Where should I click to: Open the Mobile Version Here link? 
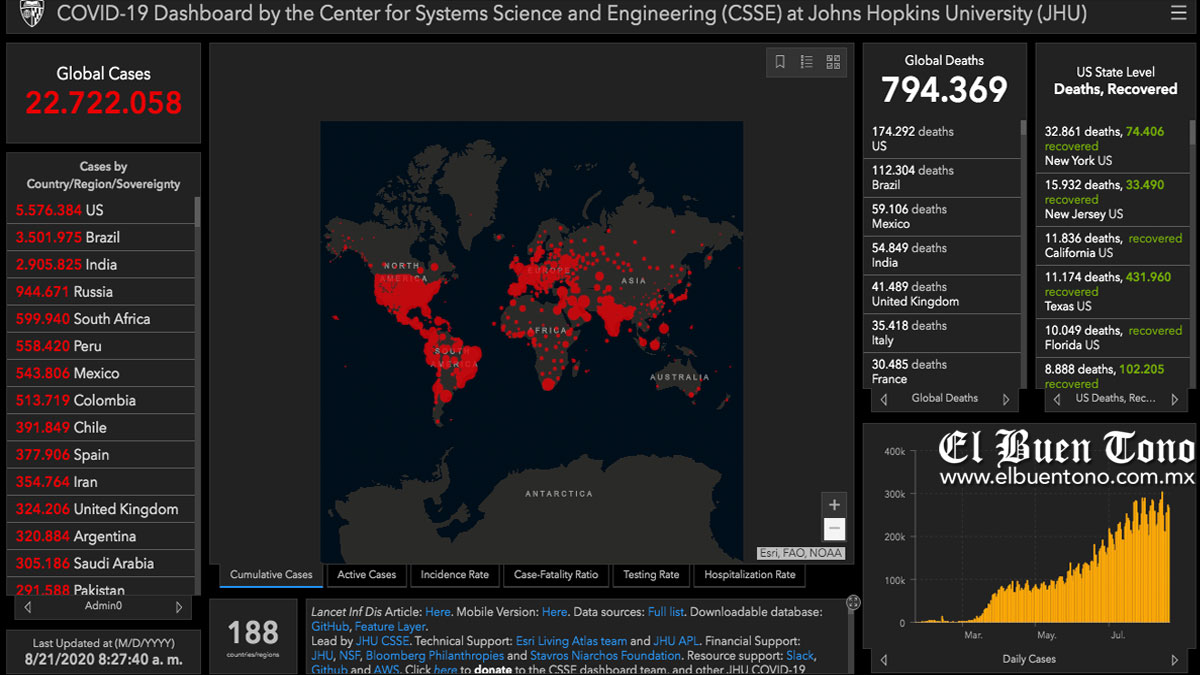pyautogui.click(x=554, y=612)
